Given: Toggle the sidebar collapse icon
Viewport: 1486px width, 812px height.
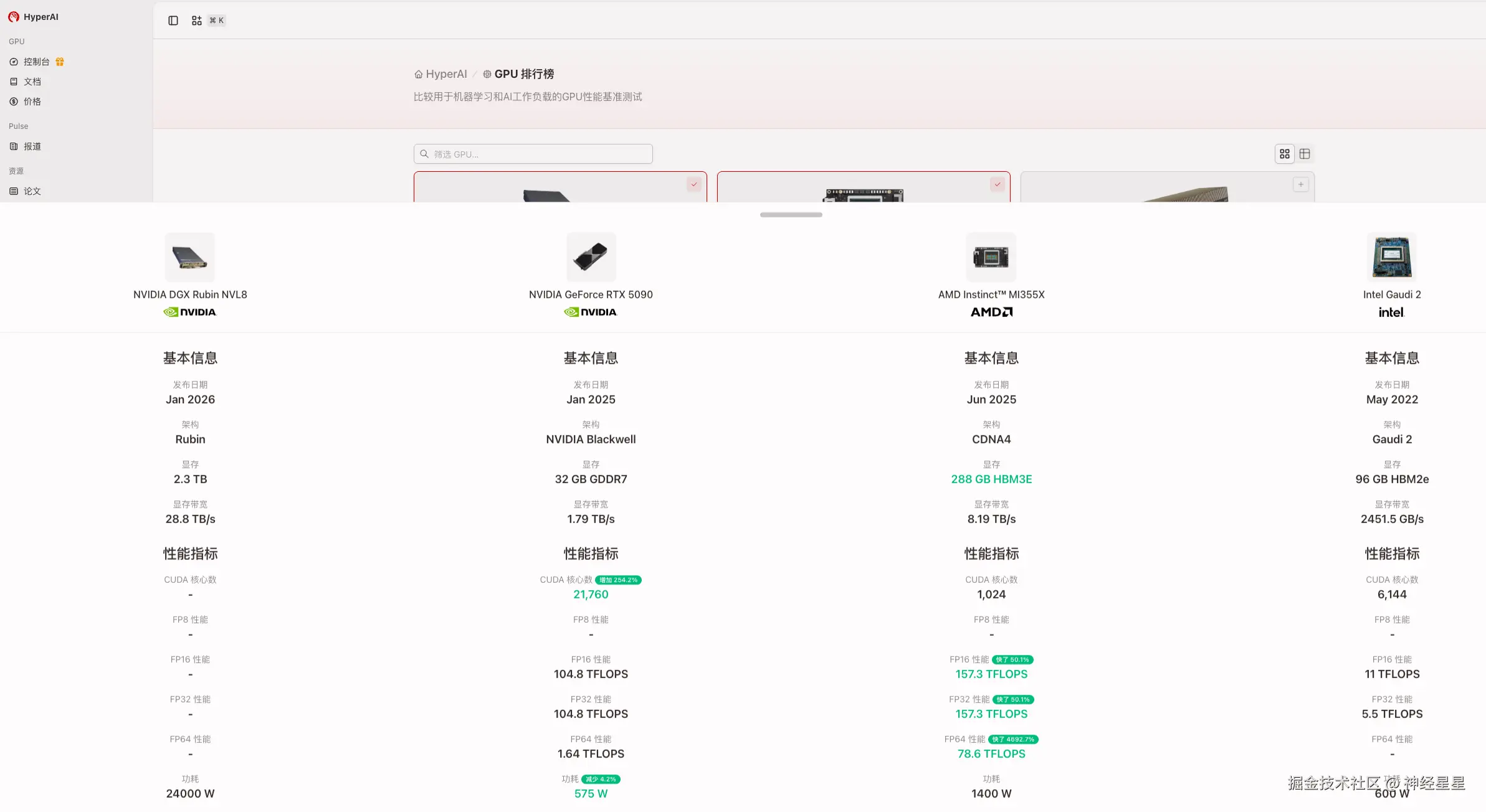Looking at the screenshot, I should pos(173,21).
